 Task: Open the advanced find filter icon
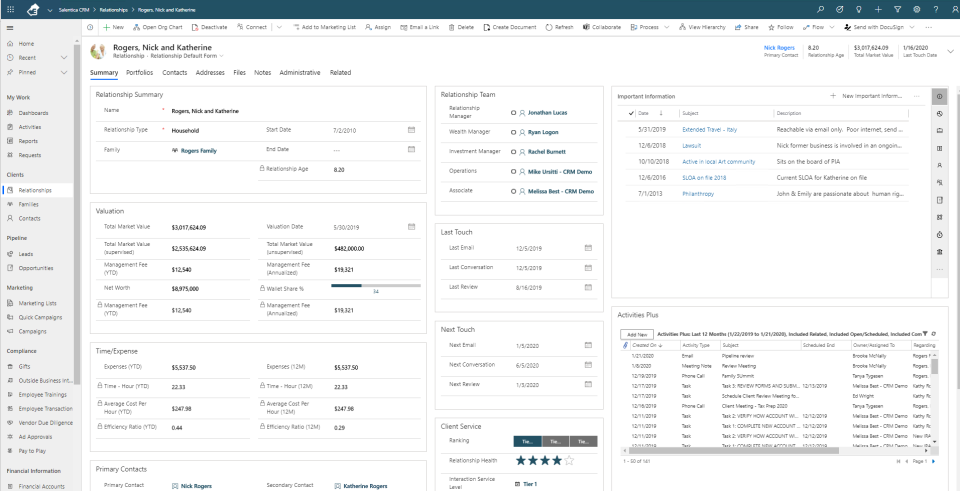(x=898, y=9)
